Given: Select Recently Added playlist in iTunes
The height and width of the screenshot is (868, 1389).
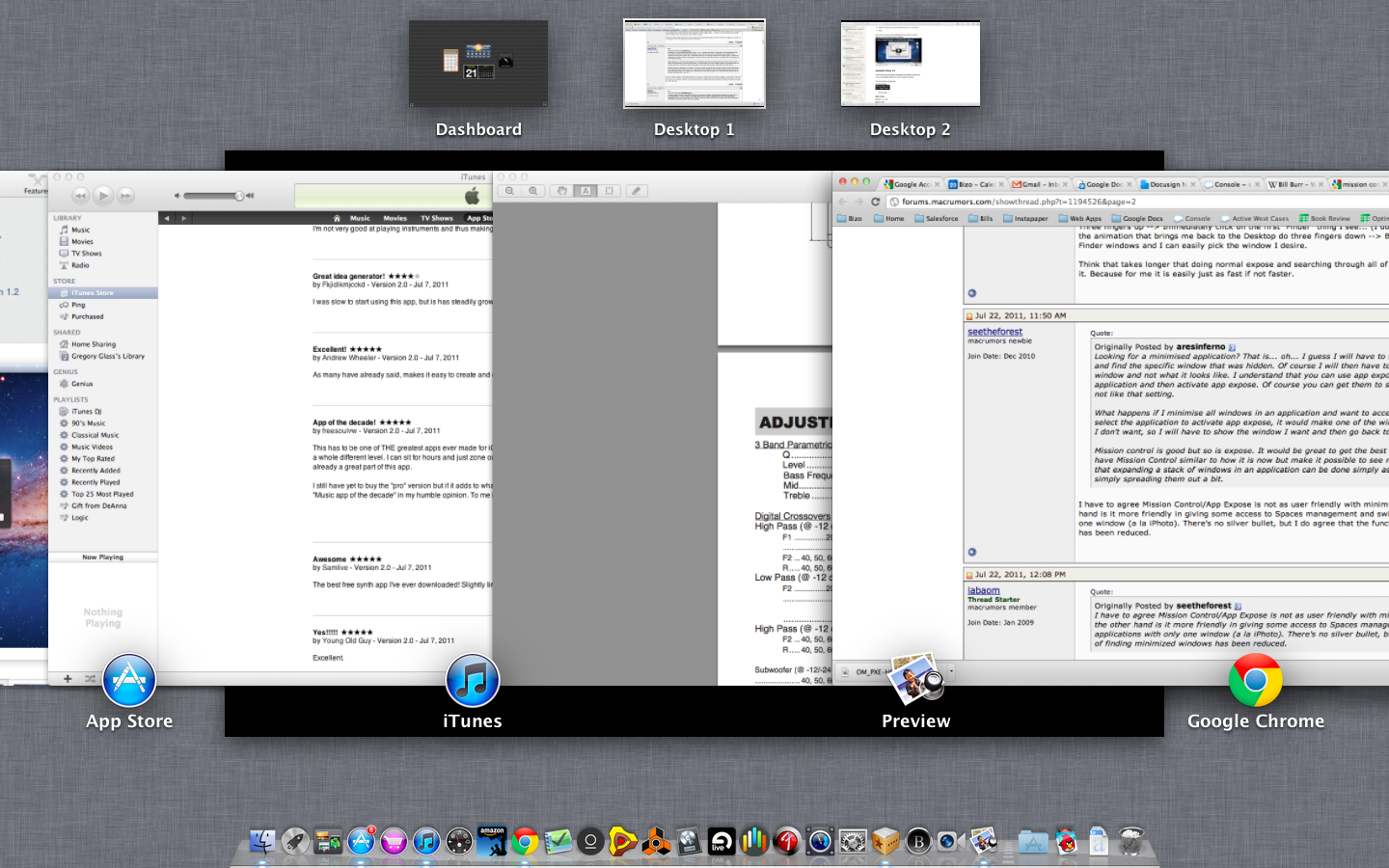Looking at the screenshot, I should [x=95, y=471].
